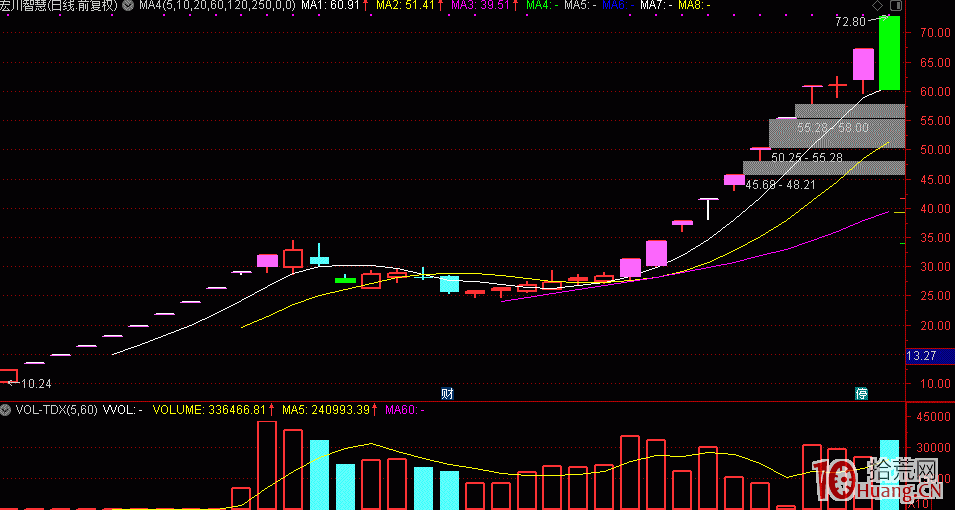Click the magenta MA60 volume label
The image size is (955, 510).
pyautogui.click(x=404, y=410)
